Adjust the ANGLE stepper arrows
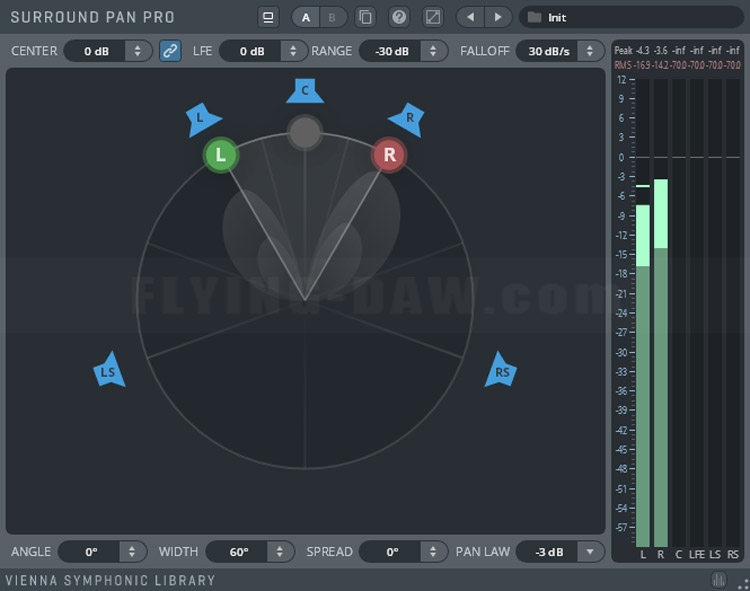Image resolution: width=750 pixels, height=591 pixels. click(132, 552)
